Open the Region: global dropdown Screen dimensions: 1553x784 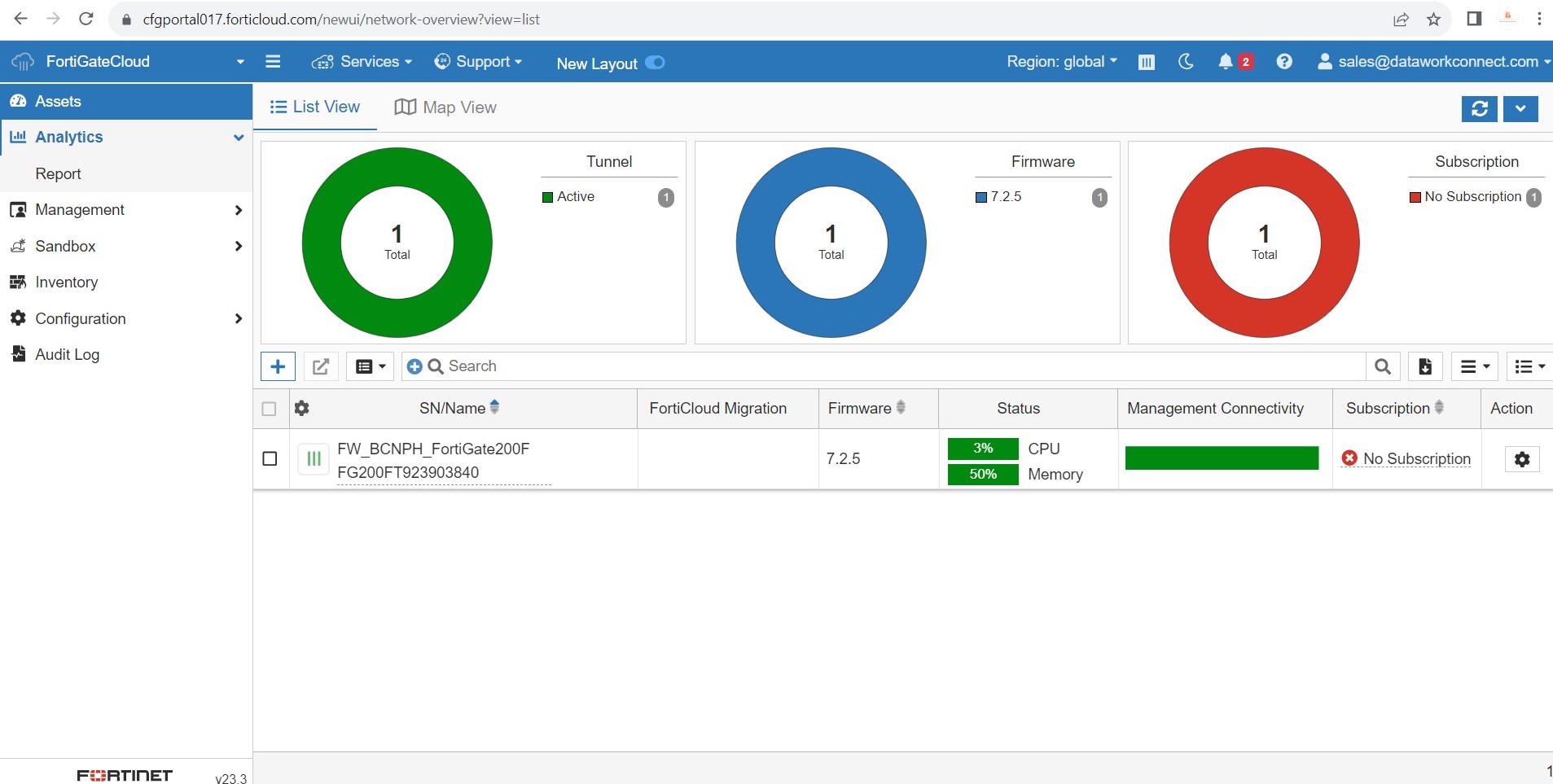tap(1061, 62)
